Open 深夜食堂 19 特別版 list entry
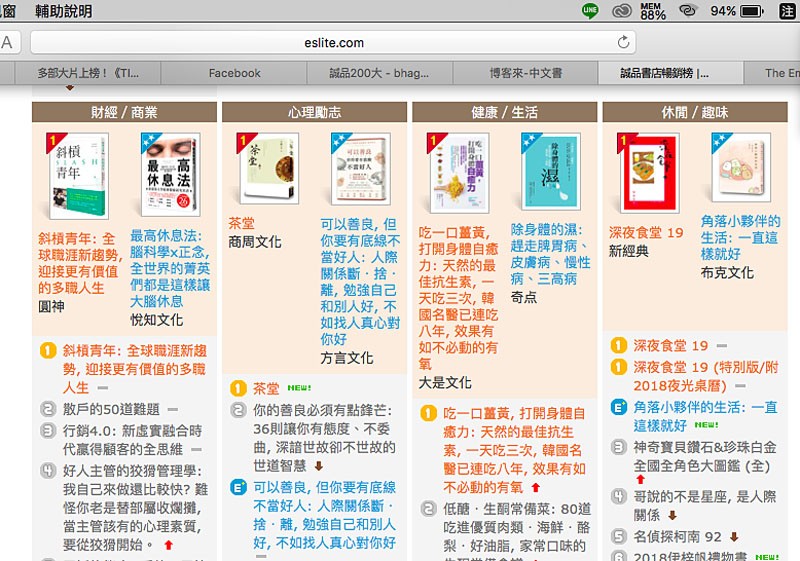Viewport: 800px width, 561px height. pos(706,376)
